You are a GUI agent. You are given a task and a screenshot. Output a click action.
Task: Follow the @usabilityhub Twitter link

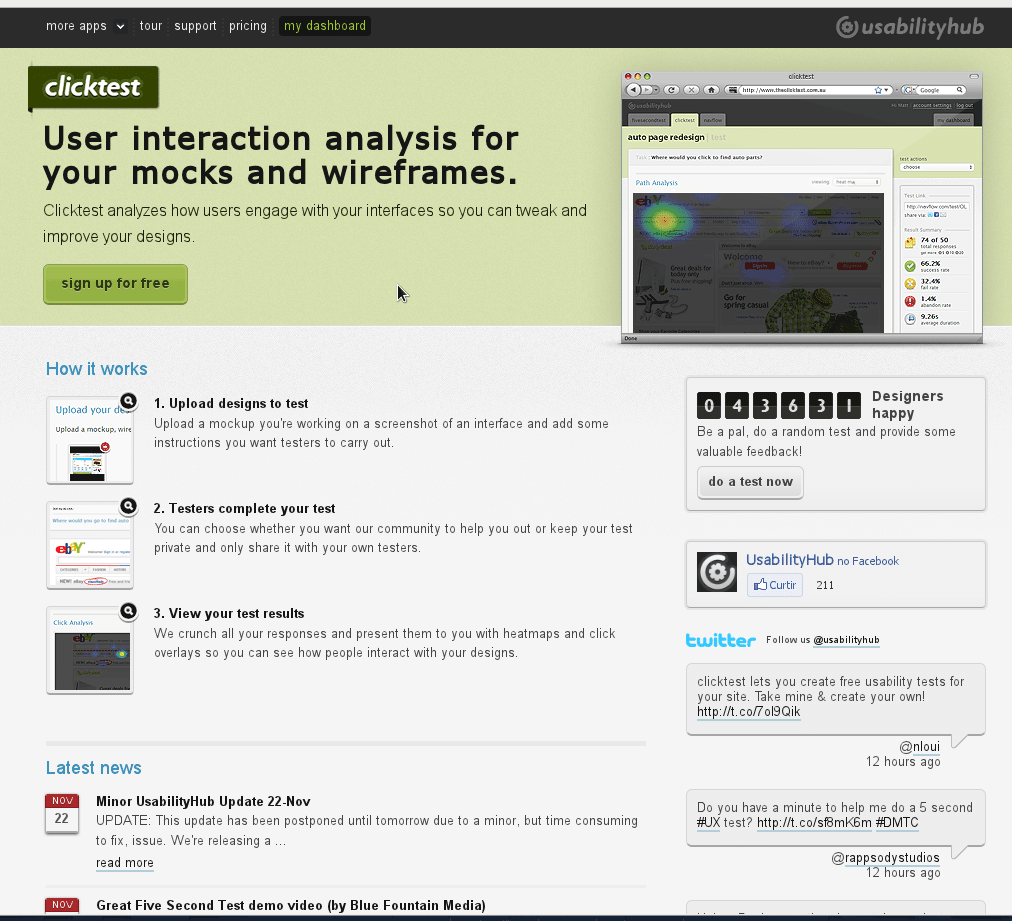click(846, 640)
